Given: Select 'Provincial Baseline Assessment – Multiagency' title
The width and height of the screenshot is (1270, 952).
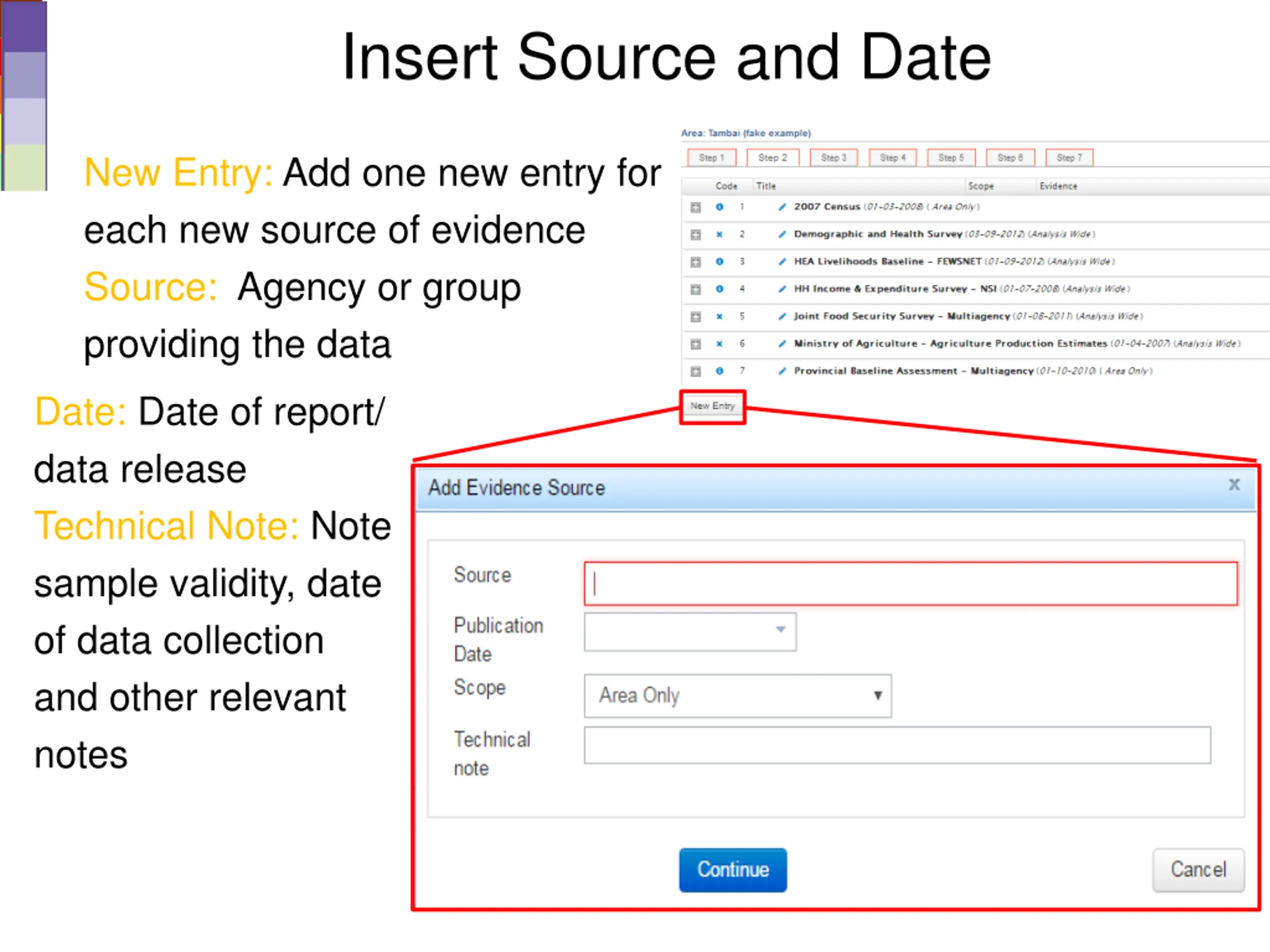Looking at the screenshot, I should pos(913,371).
